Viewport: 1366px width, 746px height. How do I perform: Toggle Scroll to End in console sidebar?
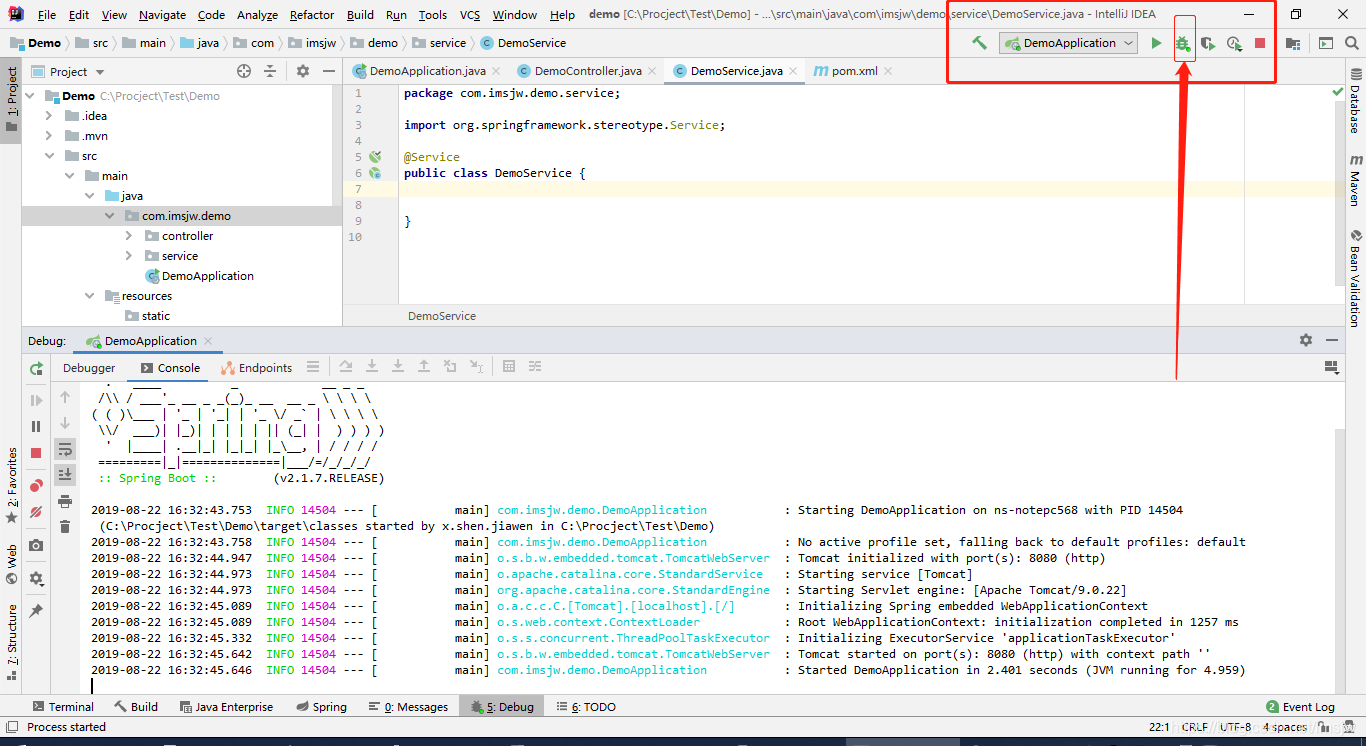65,474
